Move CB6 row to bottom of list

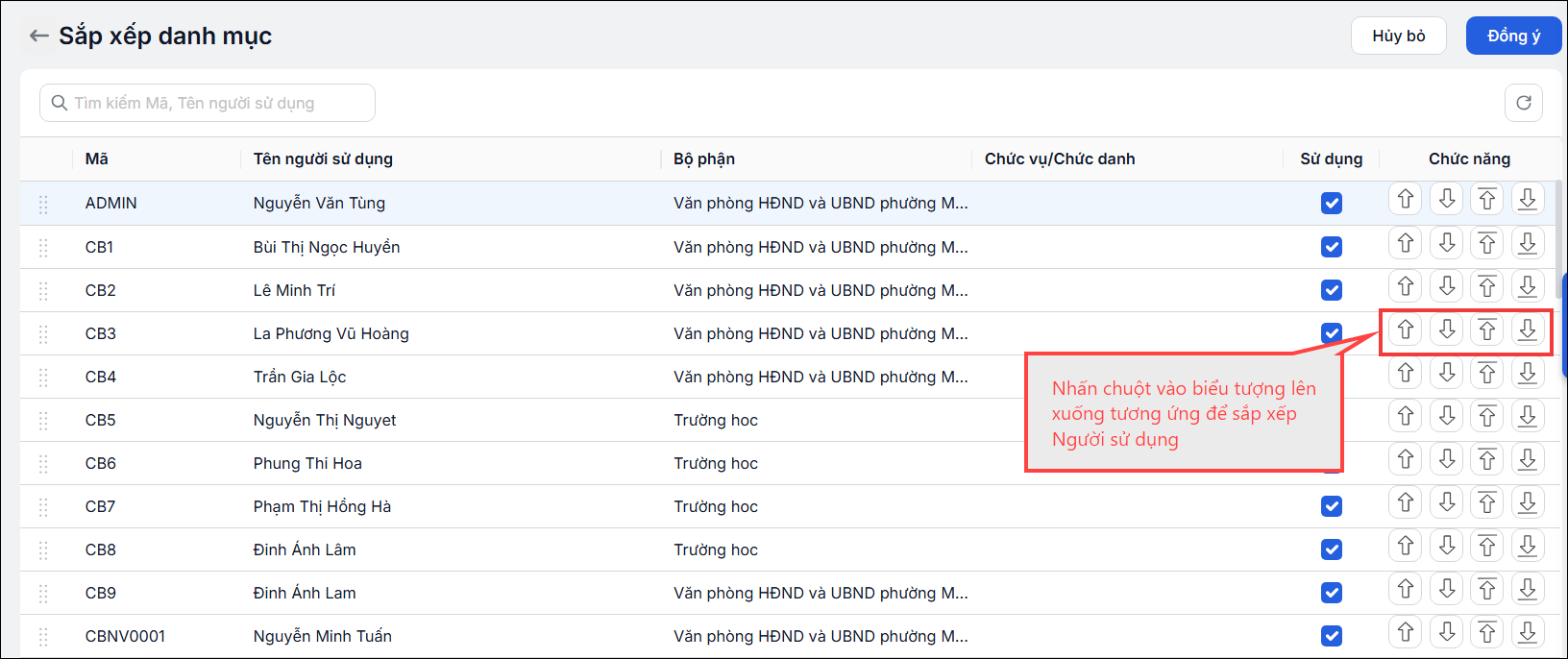click(x=1528, y=459)
